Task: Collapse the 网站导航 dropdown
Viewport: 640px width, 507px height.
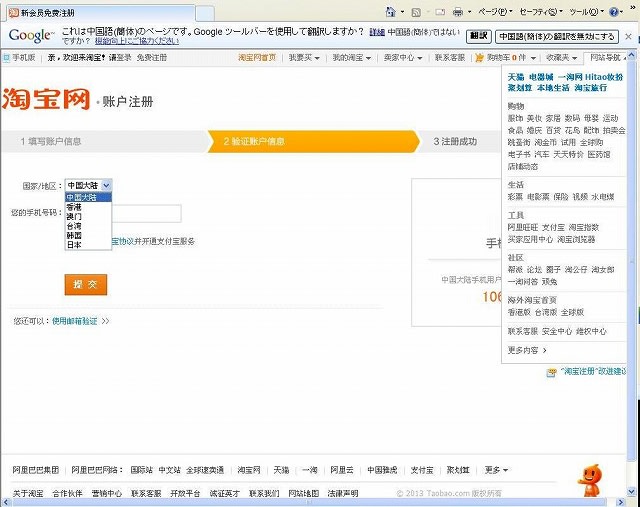Action: [x=607, y=58]
